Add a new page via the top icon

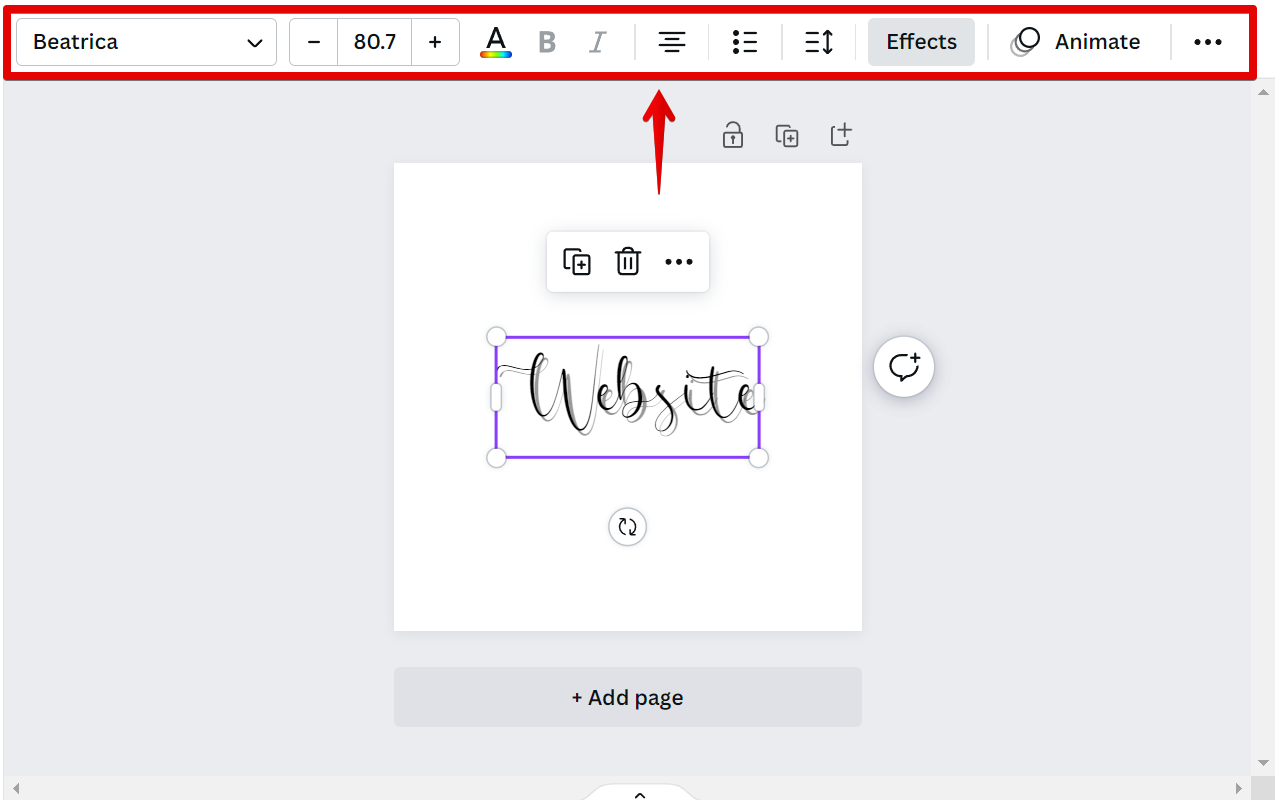841,135
